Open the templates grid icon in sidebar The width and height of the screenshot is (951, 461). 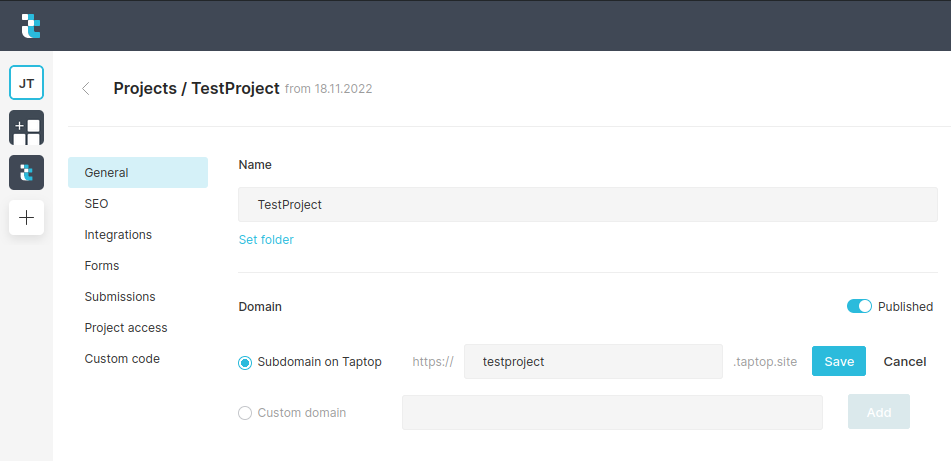point(26,128)
